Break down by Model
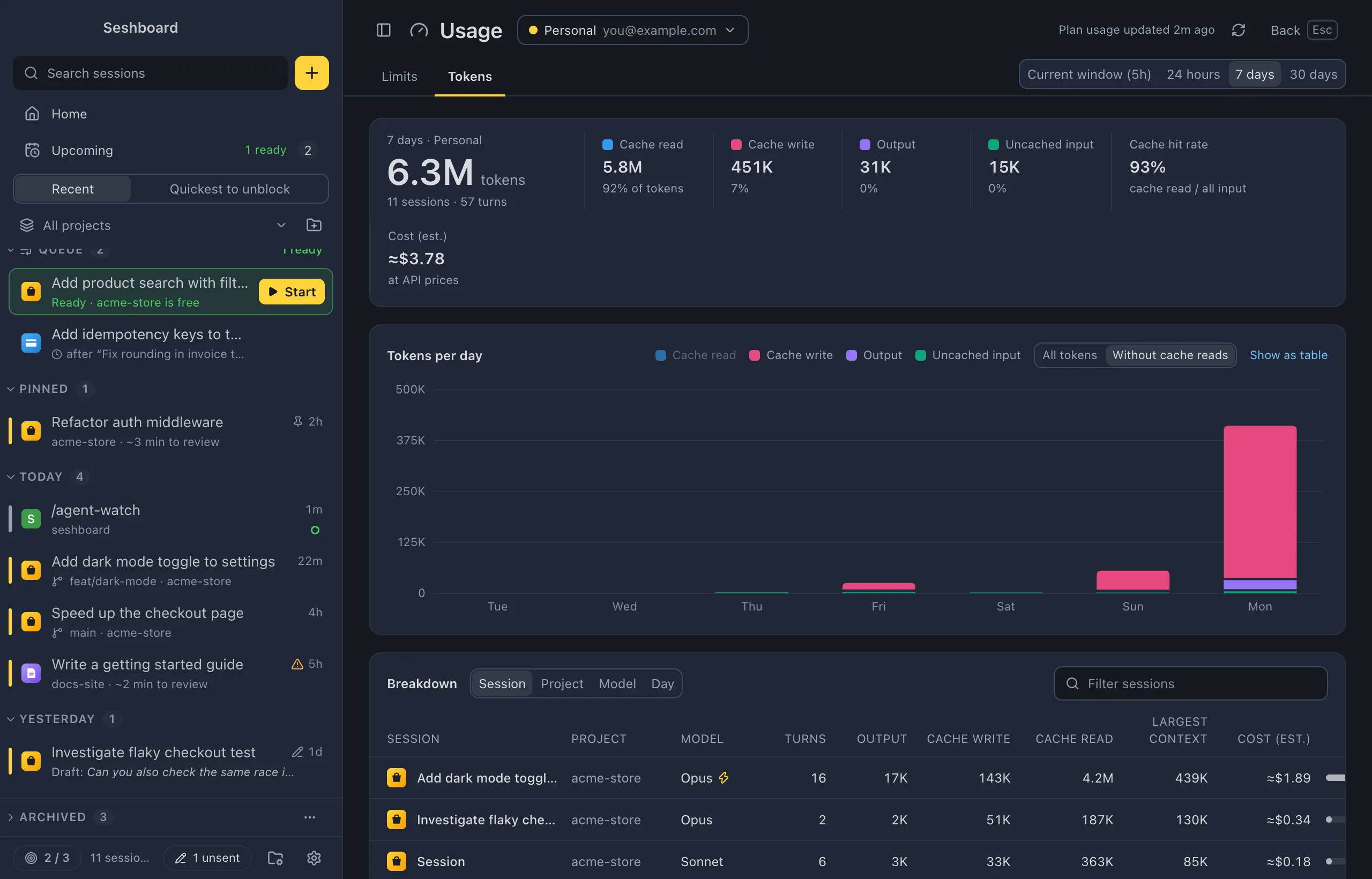Screen dimensions: 1372x879 coord(617,683)
